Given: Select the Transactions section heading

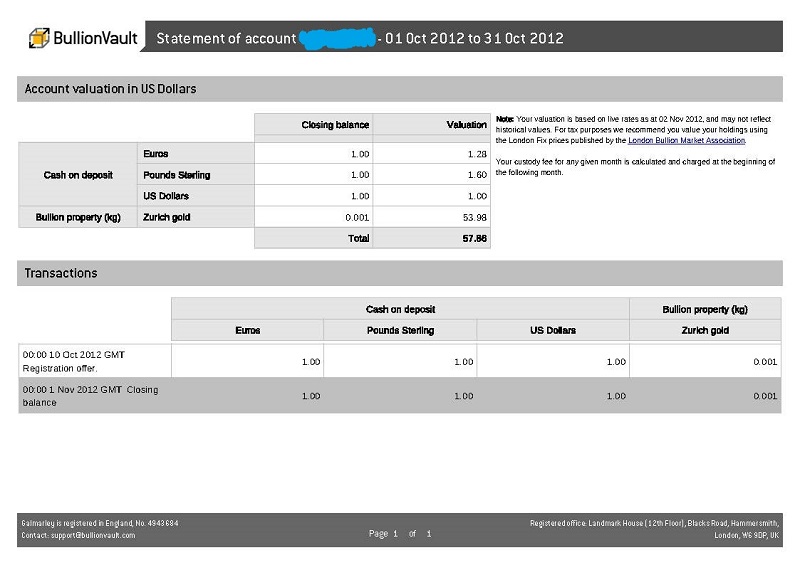Looking at the screenshot, I should point(61,273).
